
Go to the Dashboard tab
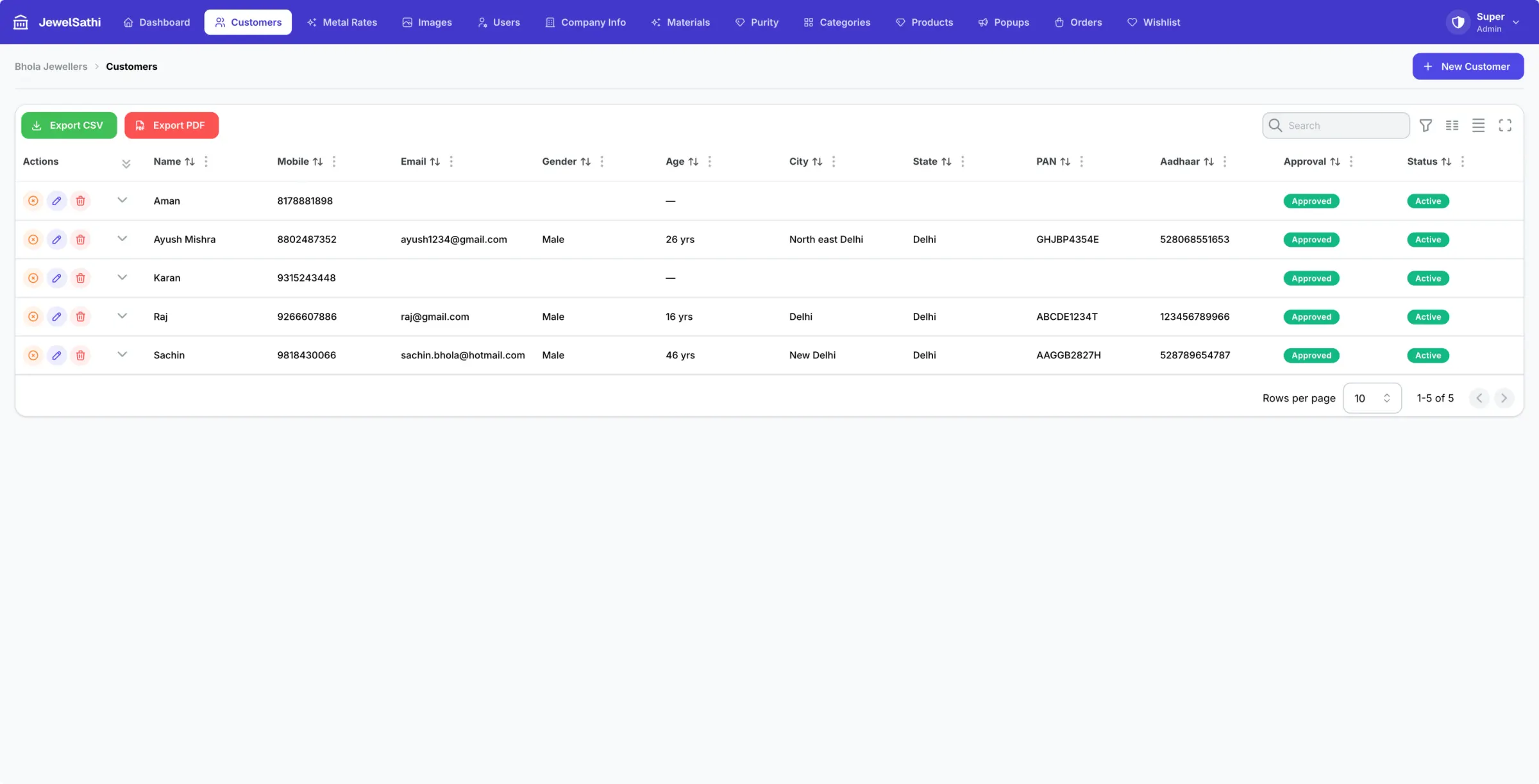tap(156, 22)
